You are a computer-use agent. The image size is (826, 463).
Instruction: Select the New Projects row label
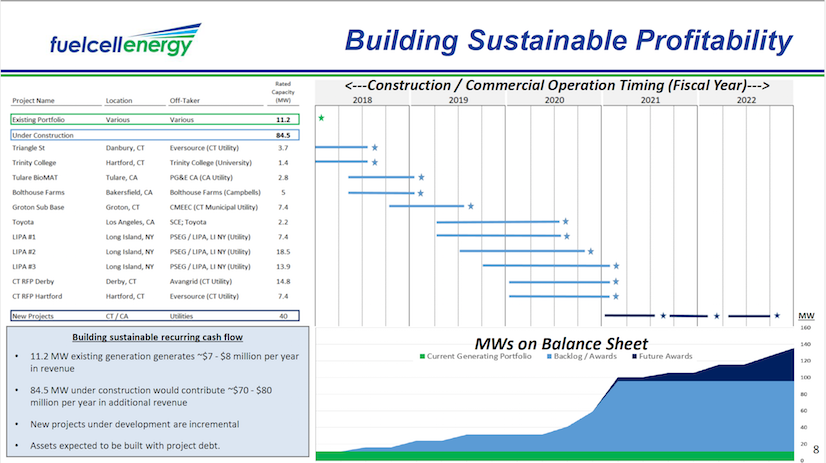click(33, 316)
